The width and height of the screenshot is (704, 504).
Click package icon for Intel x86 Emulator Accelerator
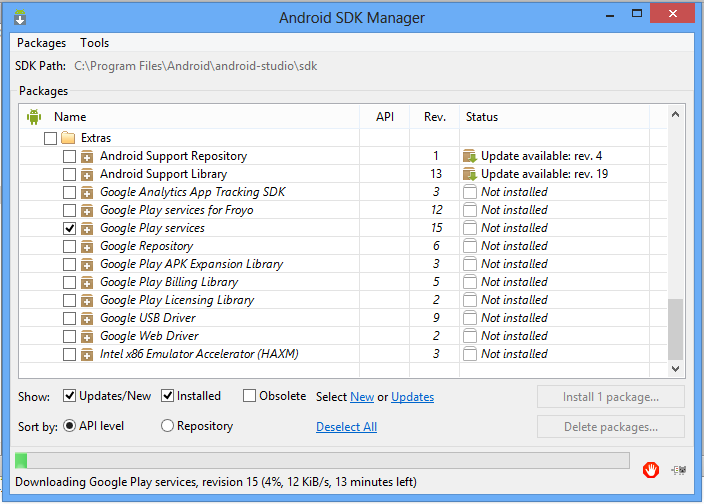[x=87, y=354]
